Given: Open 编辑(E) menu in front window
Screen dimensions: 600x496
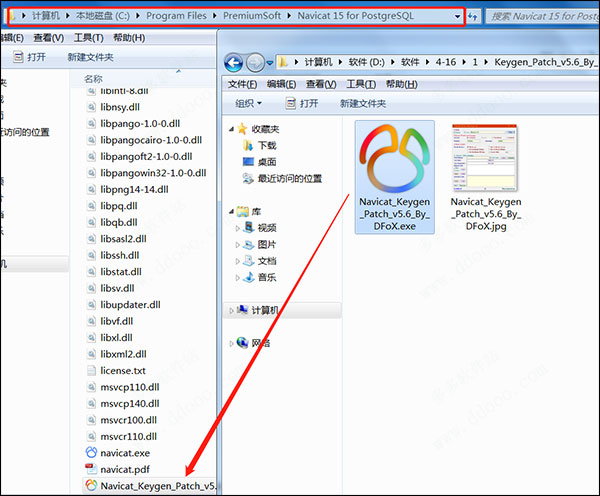Looking at the screenshot, I should pyautogui.click(x=281, y=84).
